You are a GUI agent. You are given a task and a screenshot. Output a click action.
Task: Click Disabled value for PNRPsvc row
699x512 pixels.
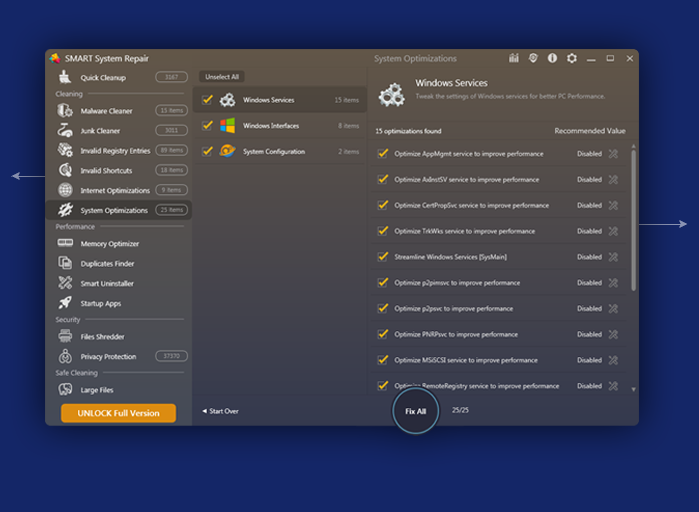(x=589, y=334)
